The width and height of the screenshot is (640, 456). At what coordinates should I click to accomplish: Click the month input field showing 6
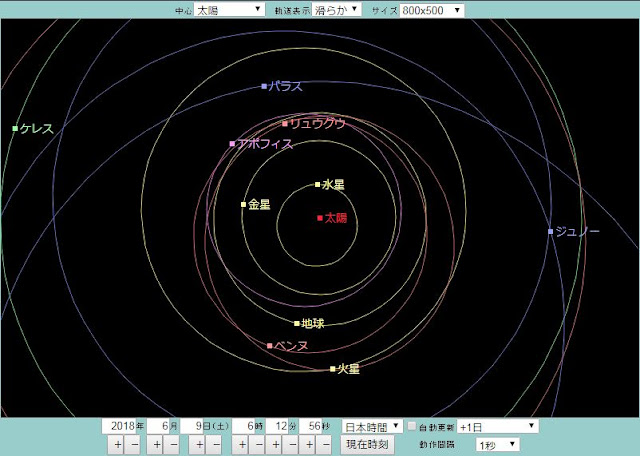[158, 426]
